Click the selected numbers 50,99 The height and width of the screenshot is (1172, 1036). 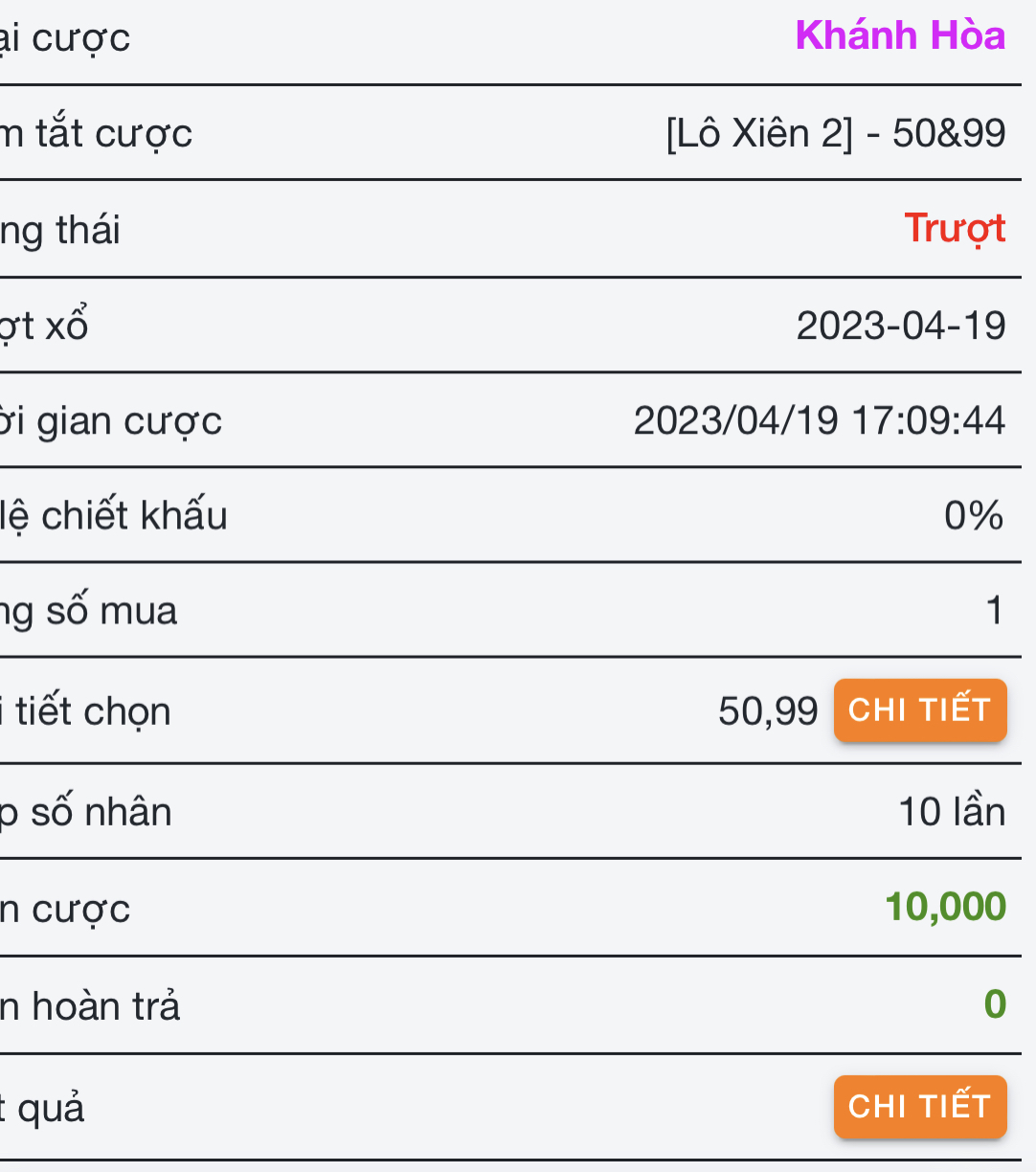coord(768,711)
